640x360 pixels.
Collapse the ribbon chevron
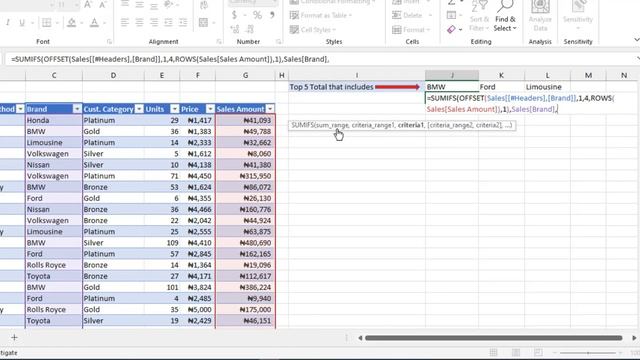[636, 40]
